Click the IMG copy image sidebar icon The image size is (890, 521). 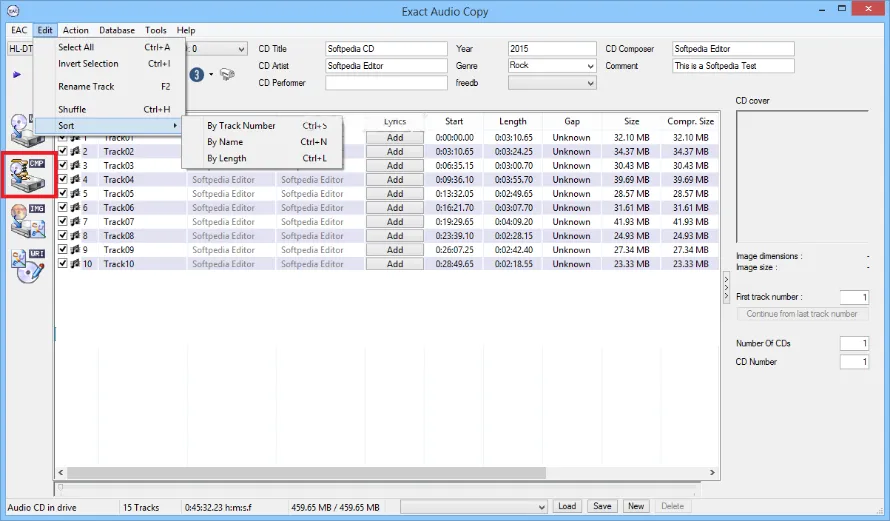28,221
